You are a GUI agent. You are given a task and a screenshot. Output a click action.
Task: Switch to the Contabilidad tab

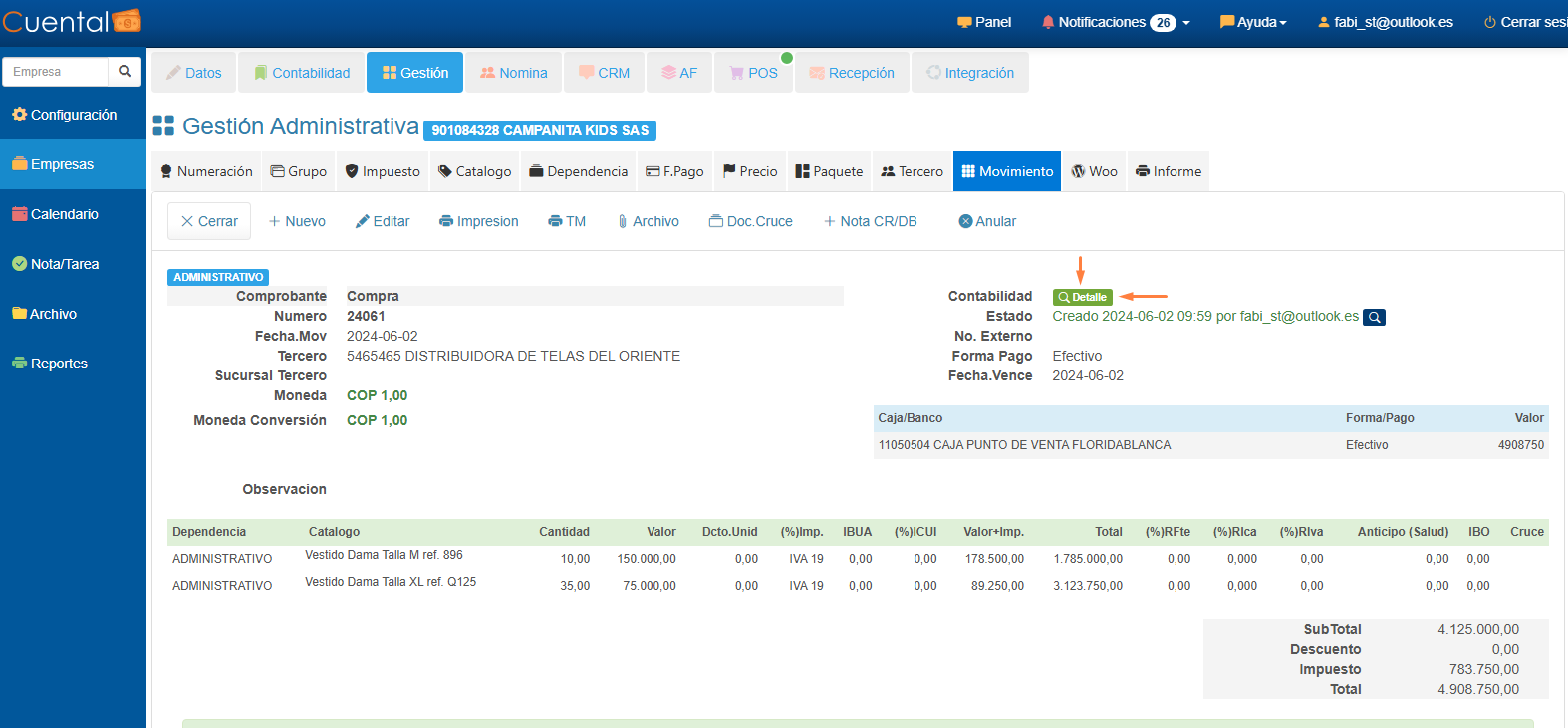click(x=302, y=73)
